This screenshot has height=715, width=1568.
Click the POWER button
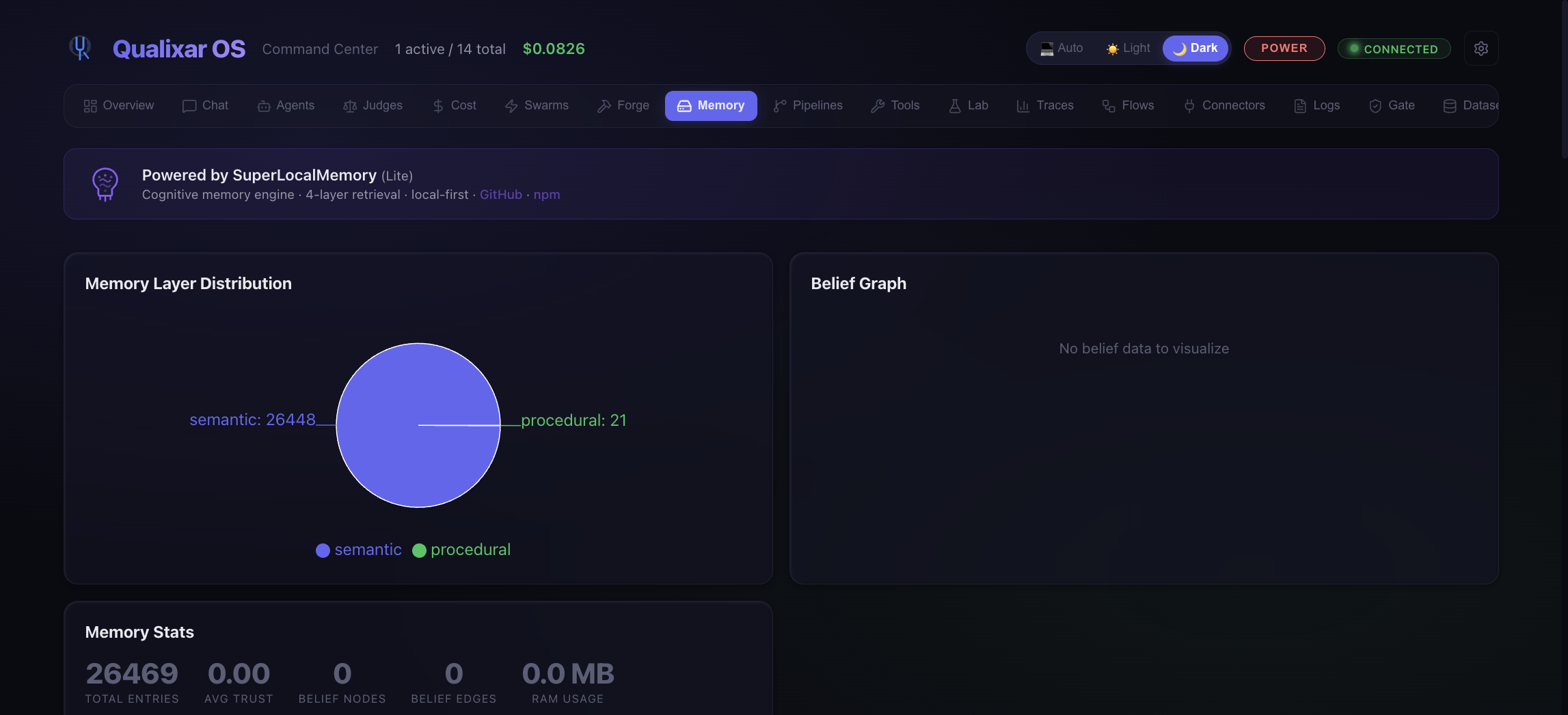click(1284, 49)
